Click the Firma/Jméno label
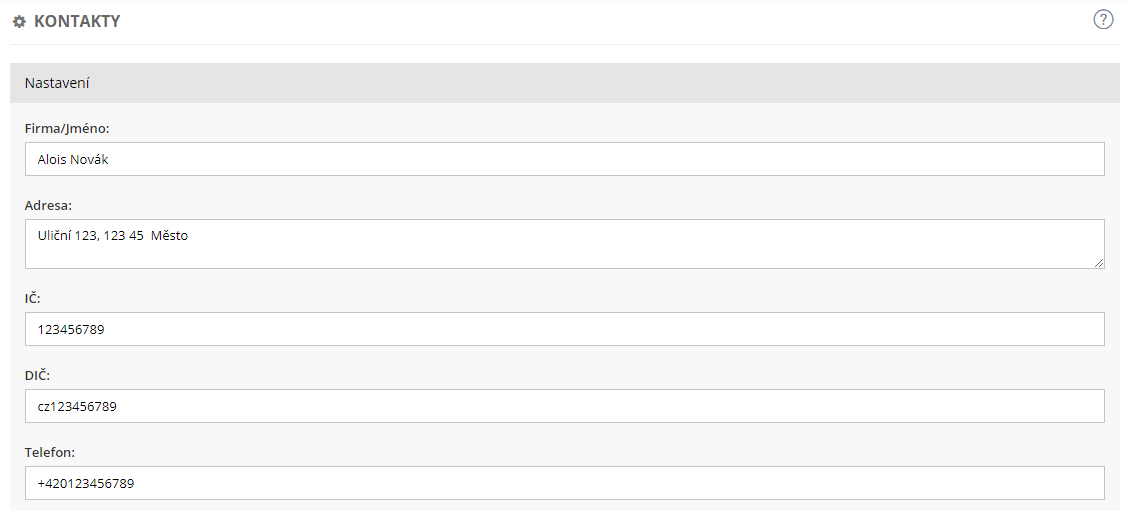The image size is (1131, 511). coord(67,129)
